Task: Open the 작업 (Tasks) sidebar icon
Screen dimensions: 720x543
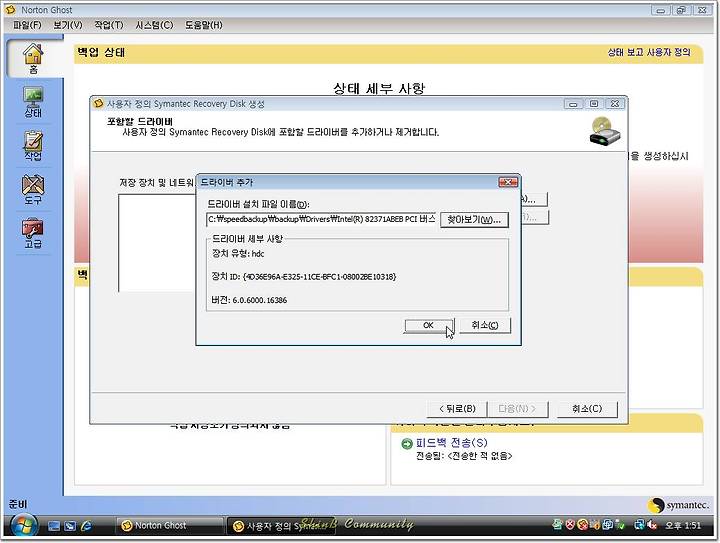Action: [33, 146]
